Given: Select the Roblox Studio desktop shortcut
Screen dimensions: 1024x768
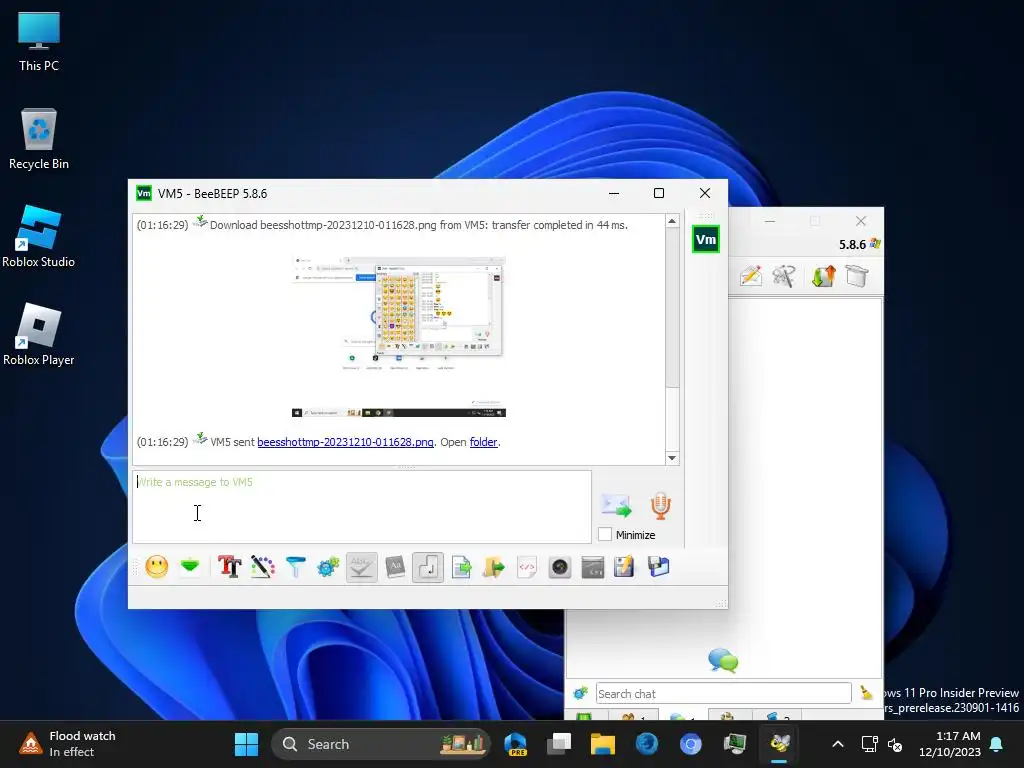Looking at the screenshot, I should pyautogui.click(x=39, y=236).
